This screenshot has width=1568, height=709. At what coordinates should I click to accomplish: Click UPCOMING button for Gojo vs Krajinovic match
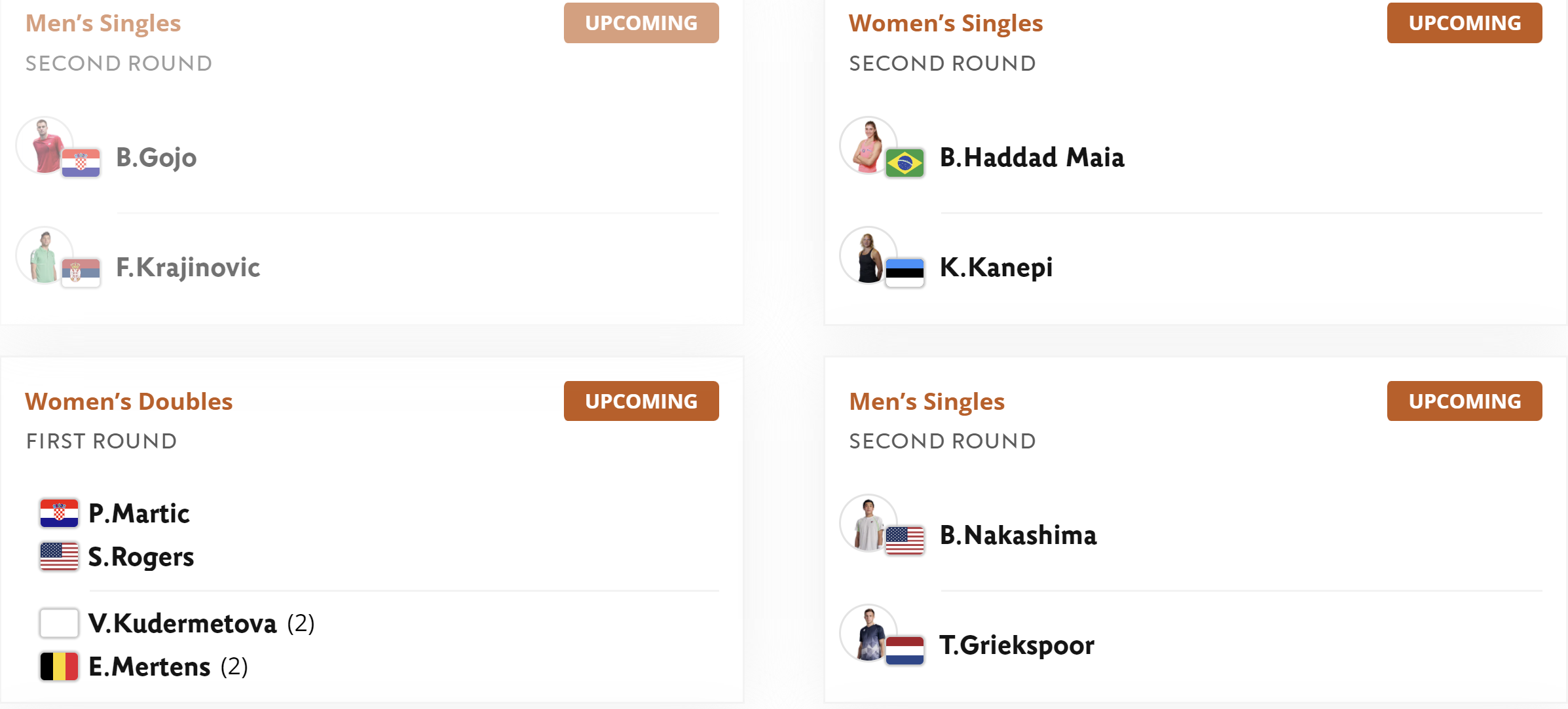coord(641,23)
